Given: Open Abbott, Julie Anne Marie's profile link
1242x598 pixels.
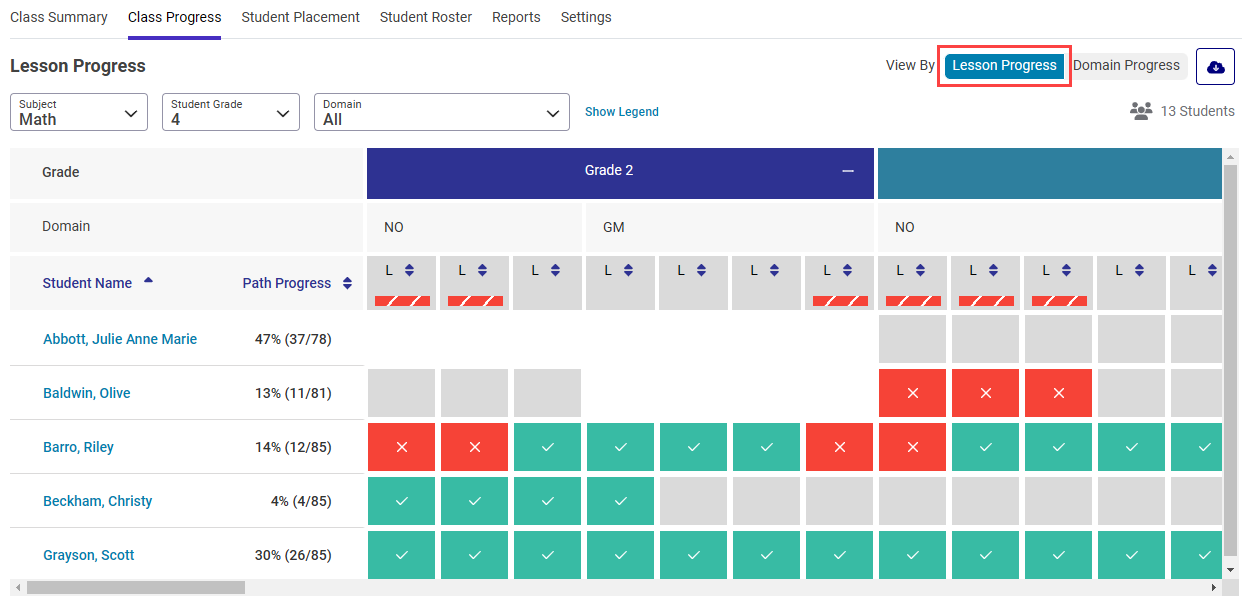Looking at the screenshot, I should click(x=120, y=339).
